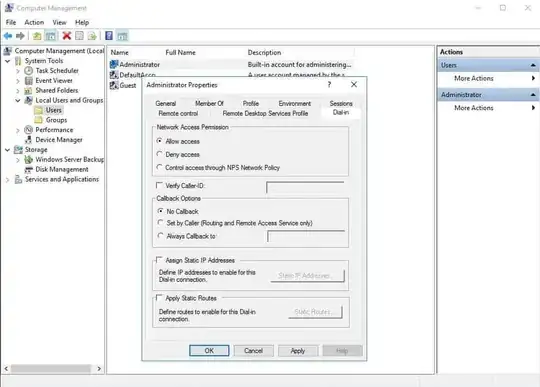
Task: Click Local Users and Groups icon
Action: click(29, 100)
